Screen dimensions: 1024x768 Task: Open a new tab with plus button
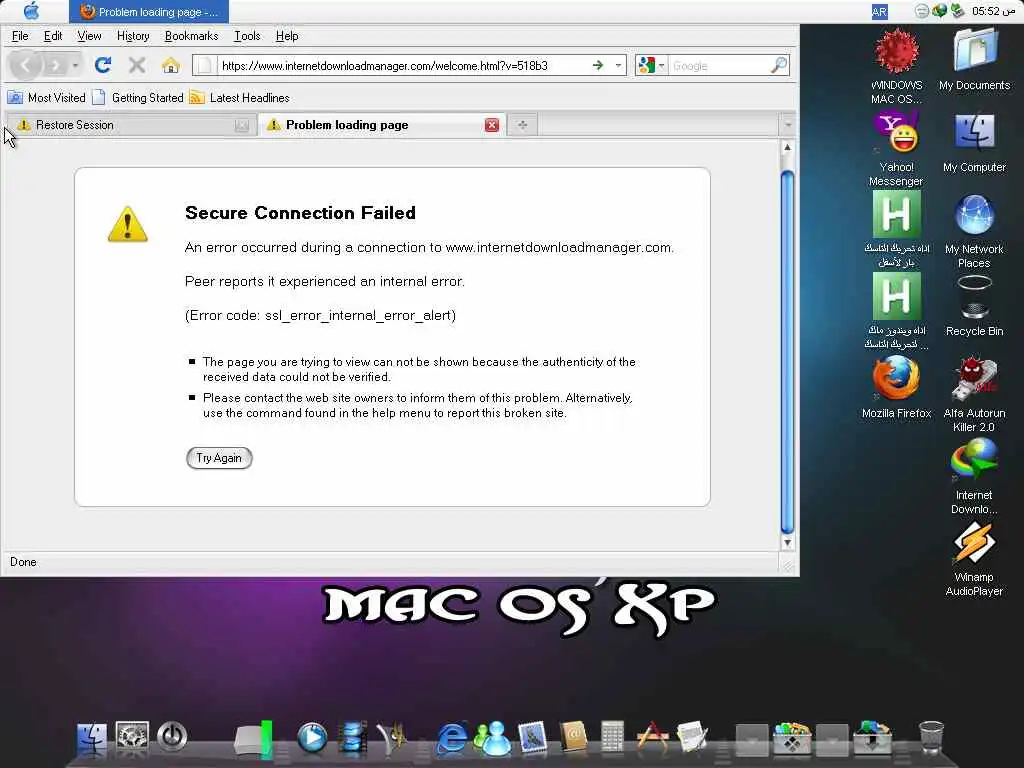(x=522, y=125)
